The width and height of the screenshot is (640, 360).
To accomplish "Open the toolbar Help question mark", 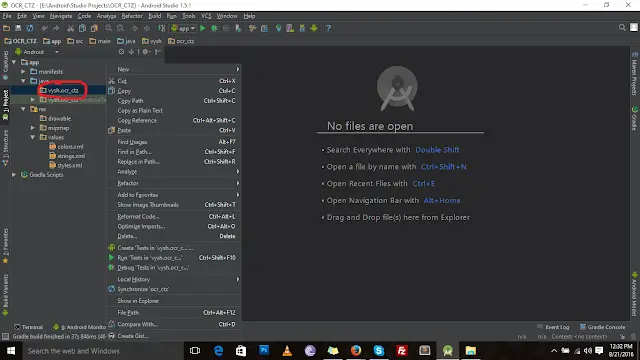I will pos(328,28).
